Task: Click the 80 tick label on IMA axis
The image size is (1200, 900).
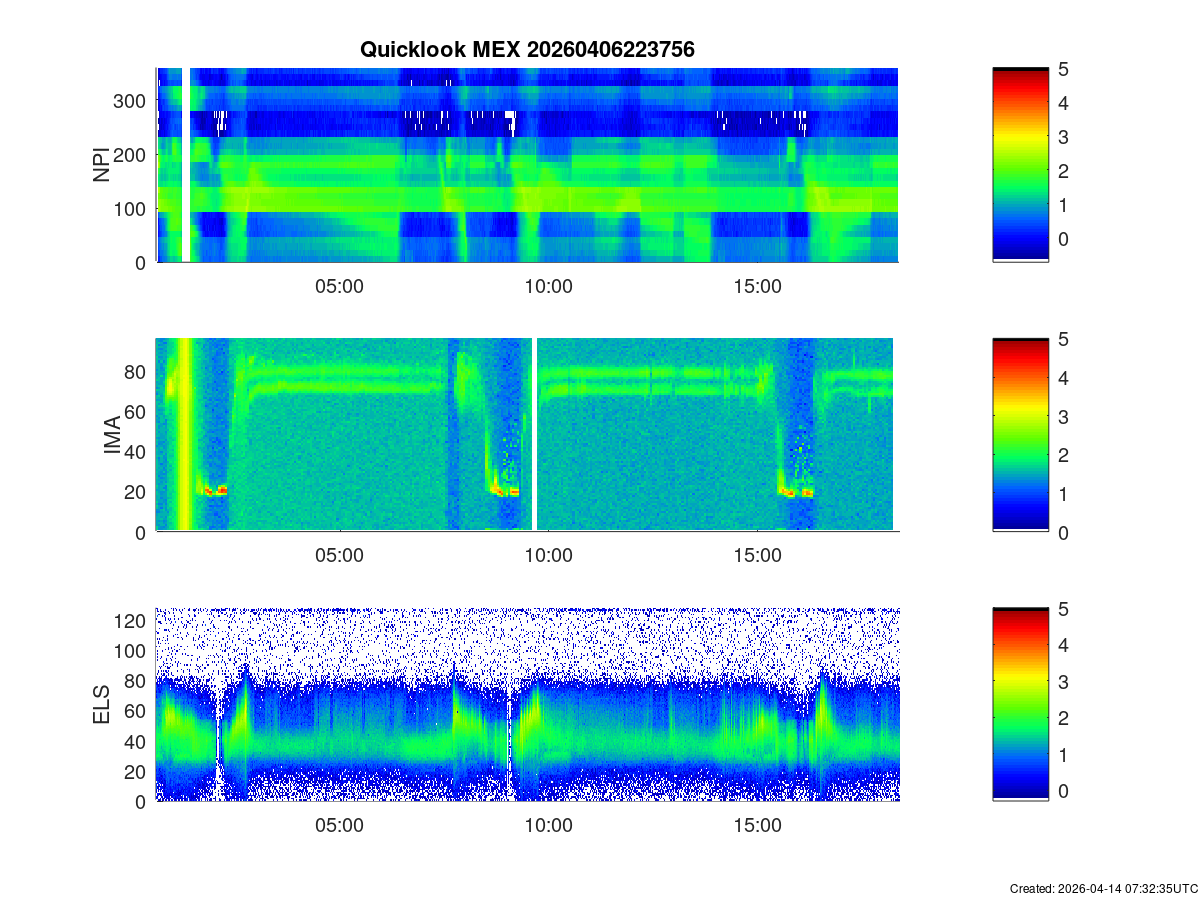Action: [138, 372]
